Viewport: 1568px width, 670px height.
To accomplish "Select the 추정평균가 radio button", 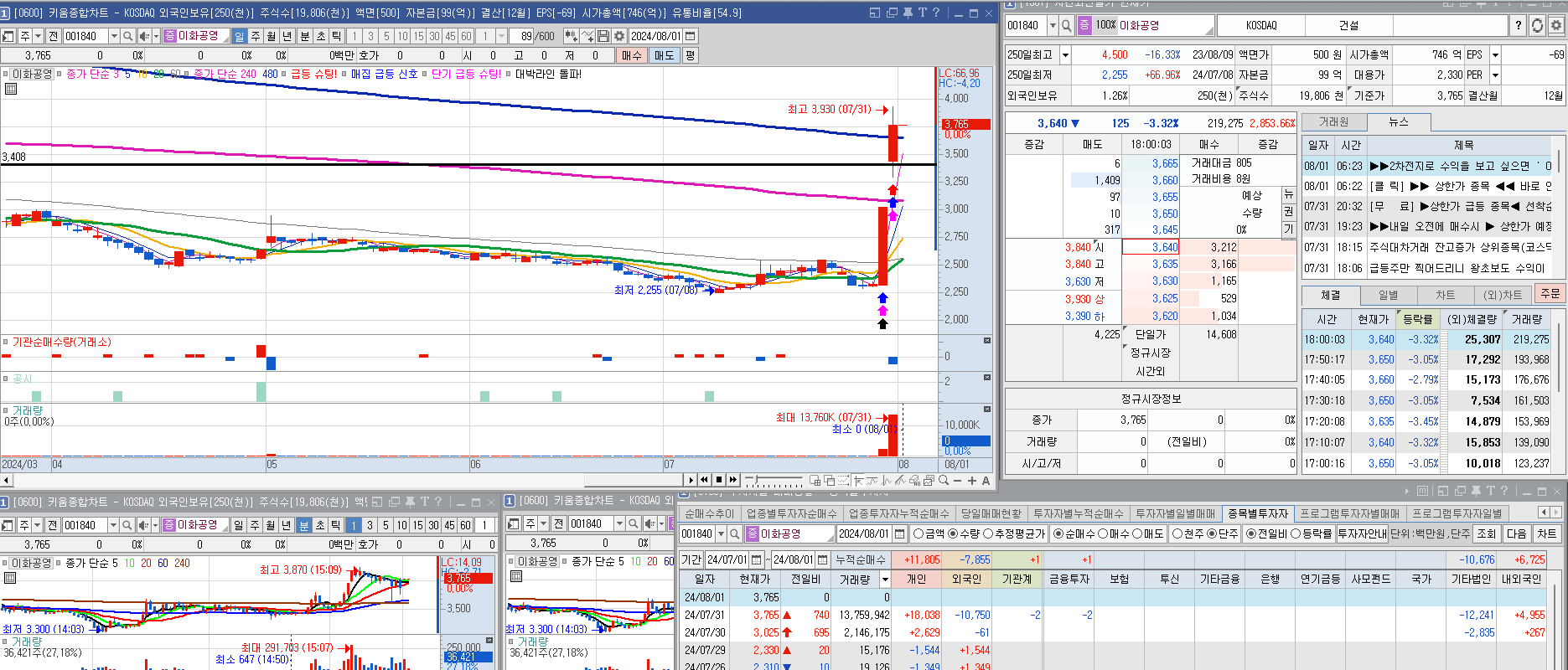I will click(988, 533).
